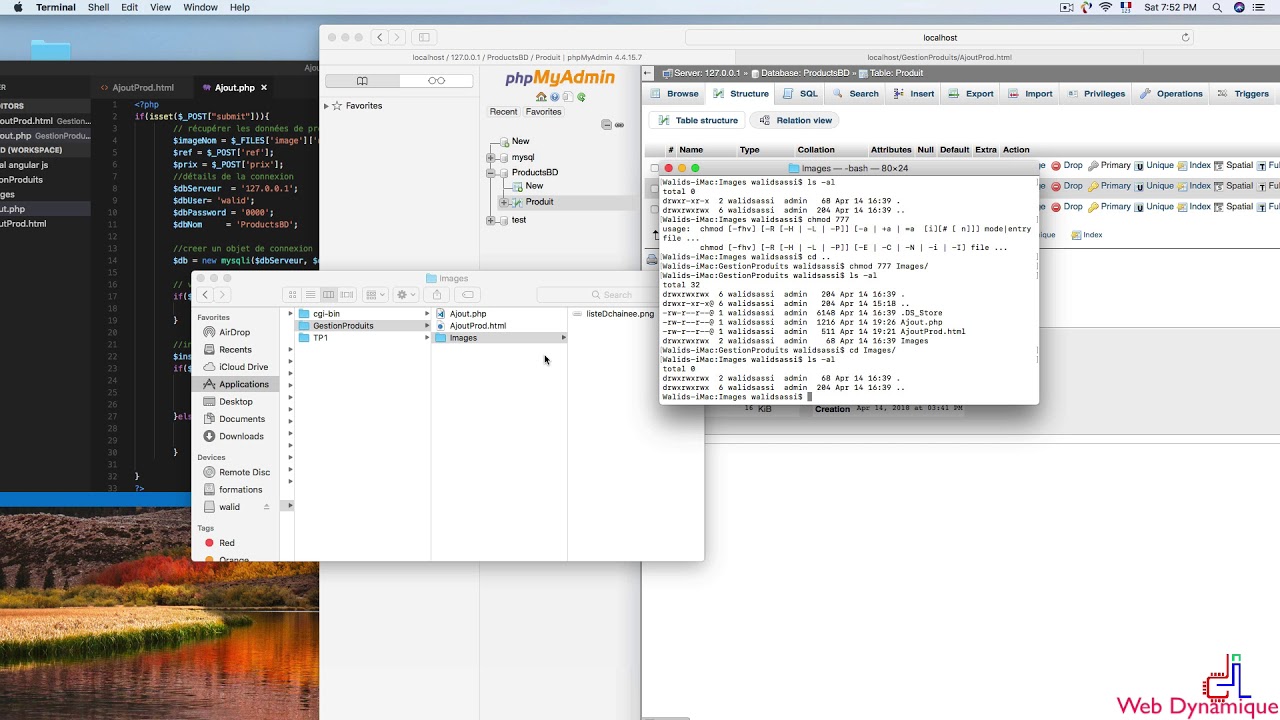Click Server: 127.0.0.1 breadcrumb link
Image resolution: width=1280 pixels, height=720 pixels.
(x=707, y=73)
